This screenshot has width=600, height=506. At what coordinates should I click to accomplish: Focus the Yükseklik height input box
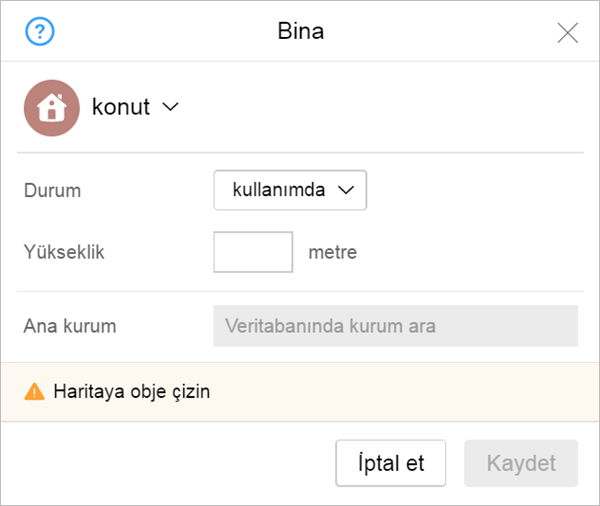pyautogui.click(x=253, y=252)
